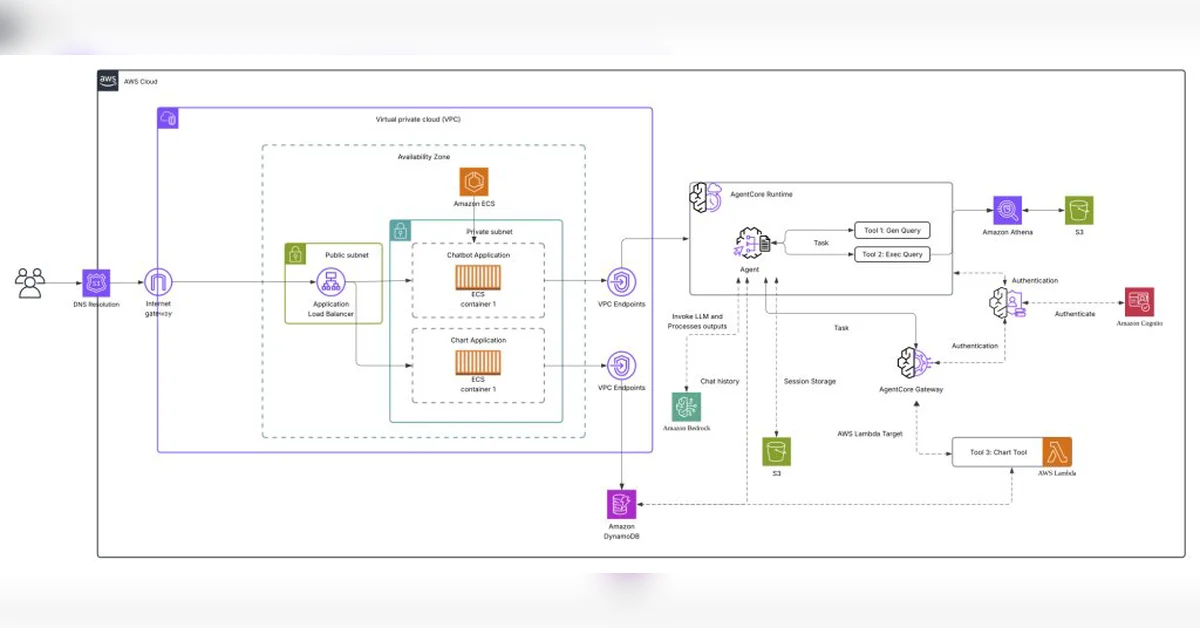1200x628 pixels.
Task: Click VPC Endpoints icon beside Chatbot Application
Action: tap(622, 282)
